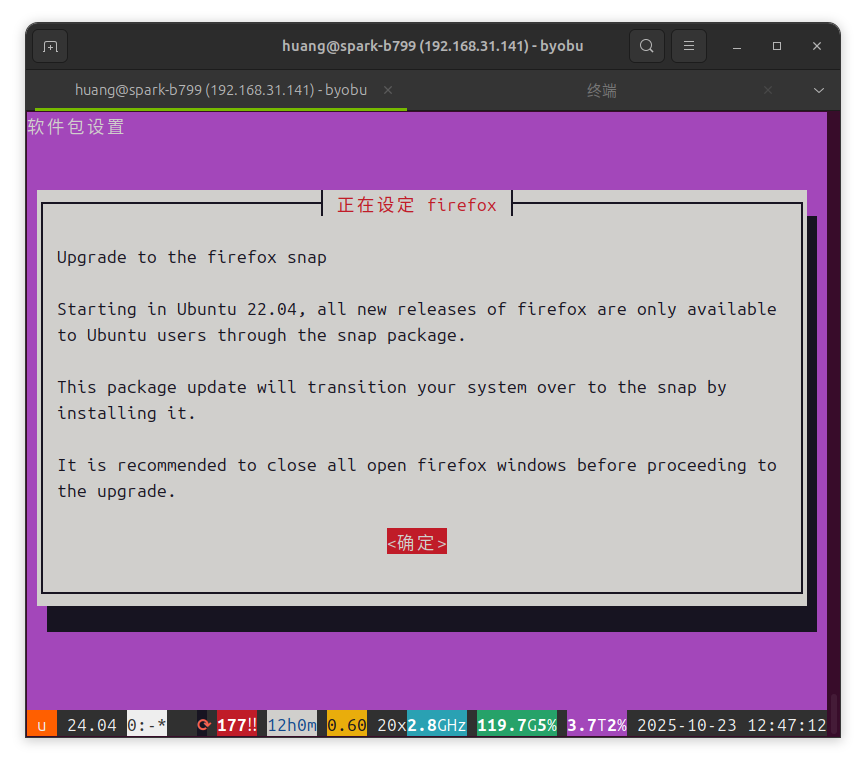This screenshot has width=866, height=766.
Task: Close the terminal window
Action: click(817, 46)
